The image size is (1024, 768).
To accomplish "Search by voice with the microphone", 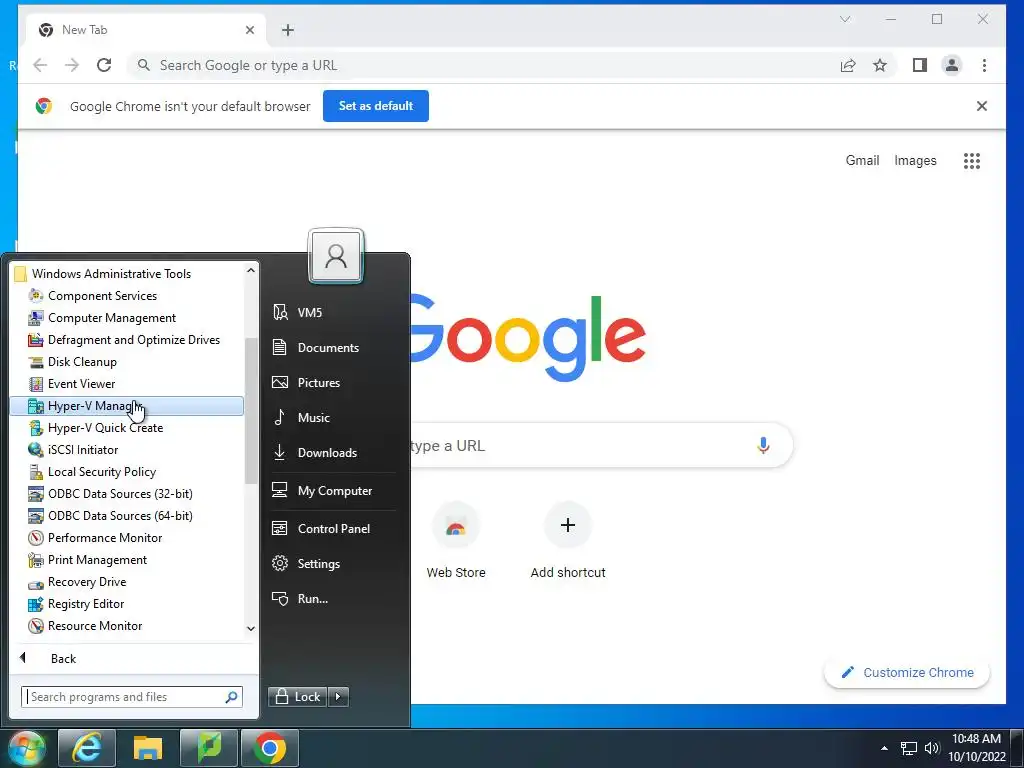I will tap(763, 445).
